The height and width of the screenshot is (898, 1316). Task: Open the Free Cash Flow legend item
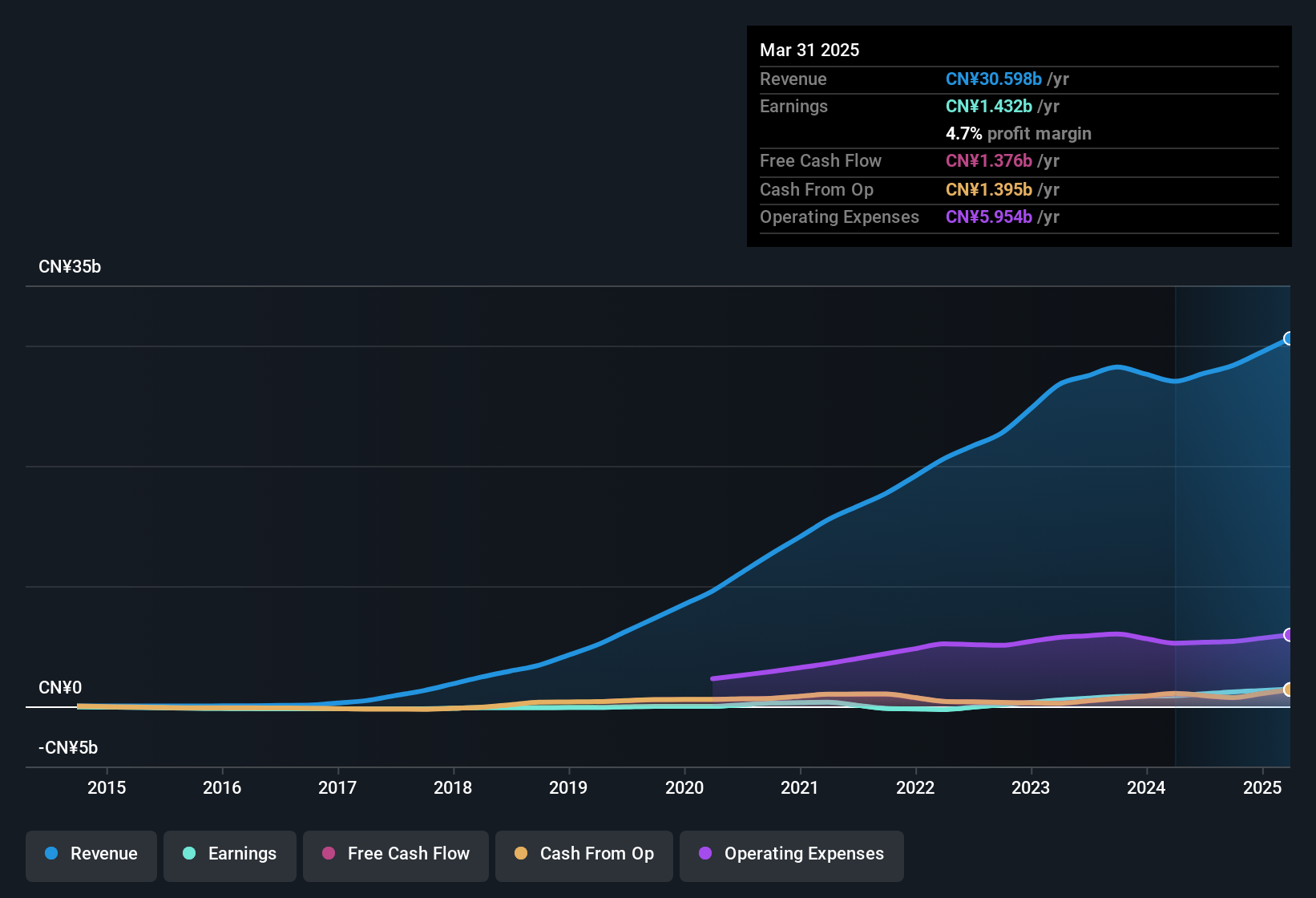395,854
